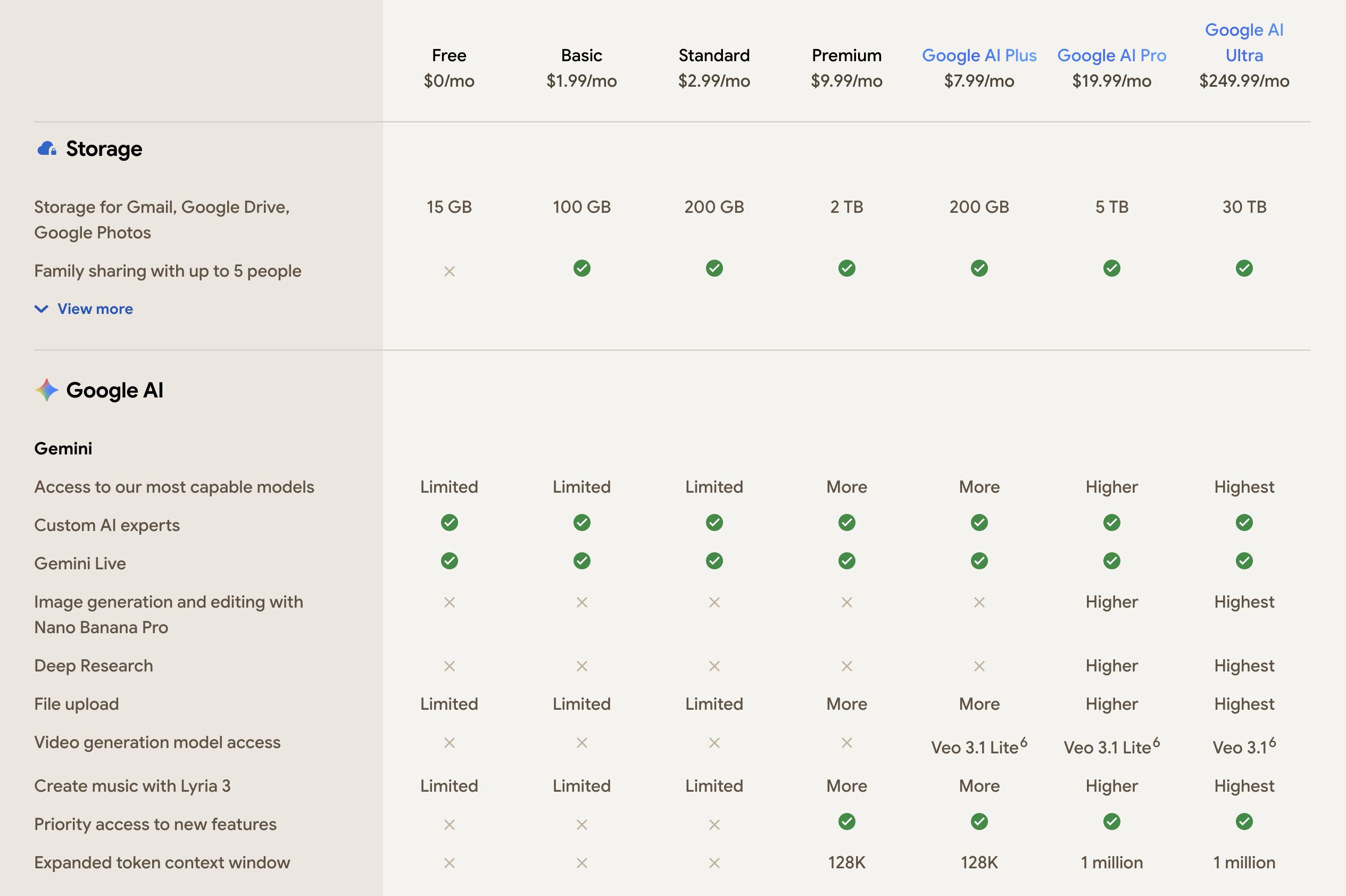Viewport: 1346px width, 896px height.
Task: Select the Basic $1.99/mo column header
Action: coord(581,68)
